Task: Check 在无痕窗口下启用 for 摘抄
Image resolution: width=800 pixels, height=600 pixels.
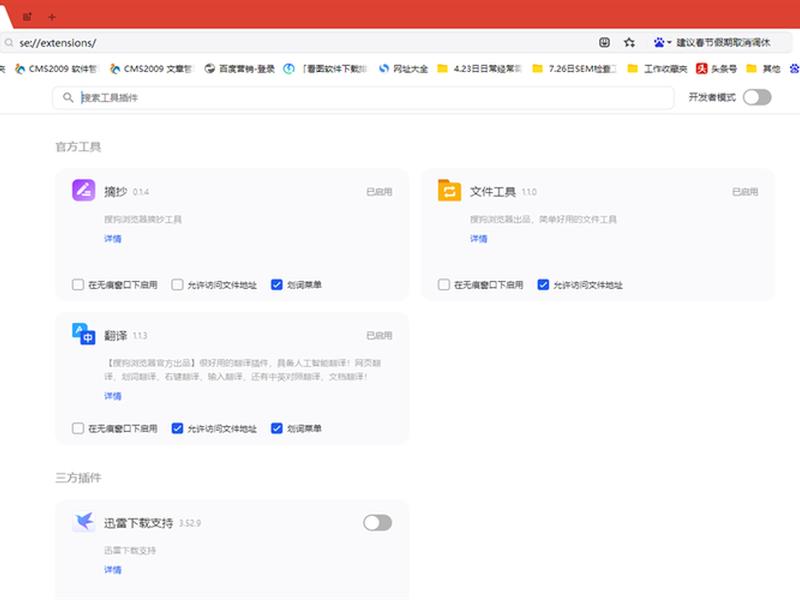Action: point(78,285)
